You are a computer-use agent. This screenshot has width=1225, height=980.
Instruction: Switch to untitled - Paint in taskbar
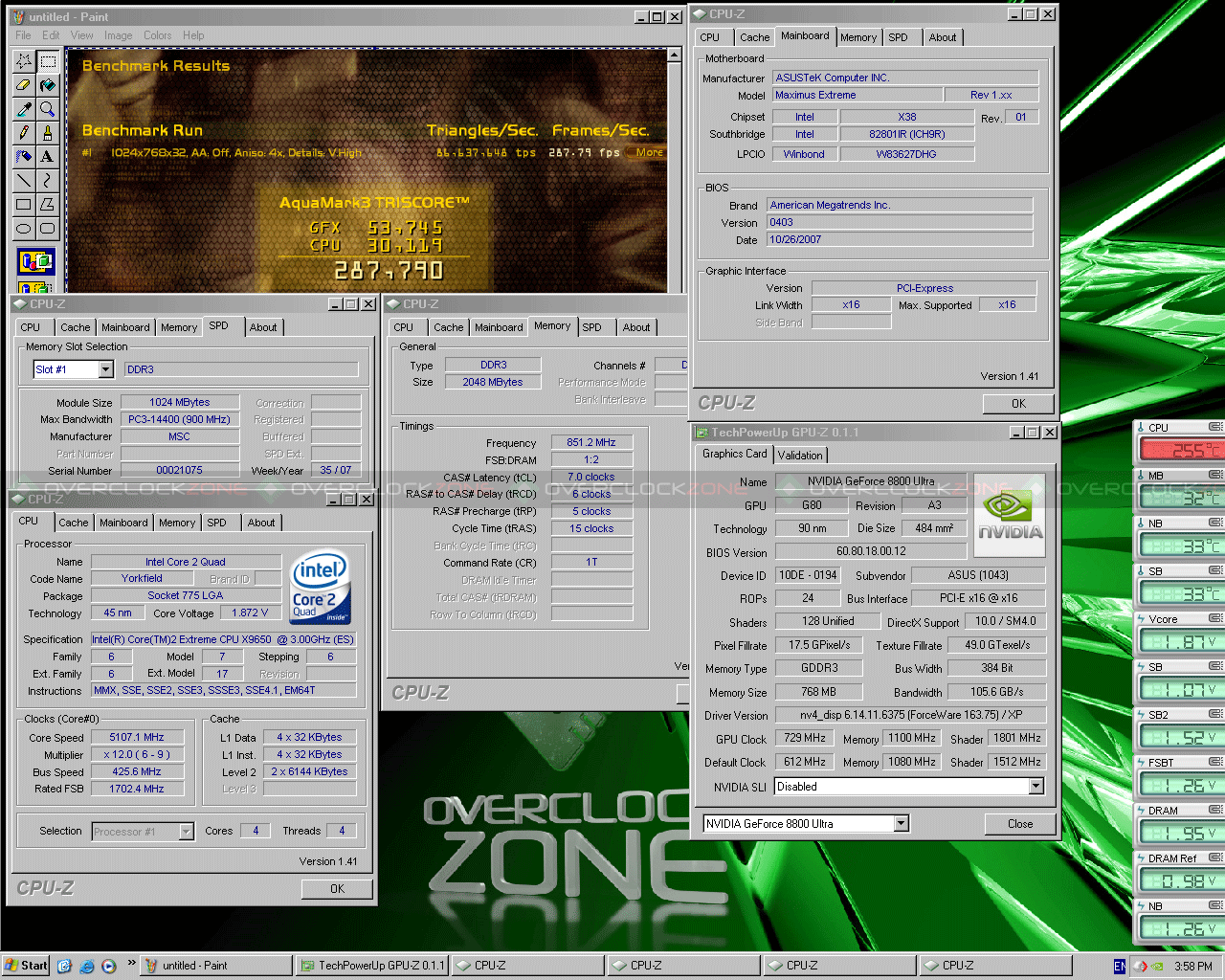[216, 966]
